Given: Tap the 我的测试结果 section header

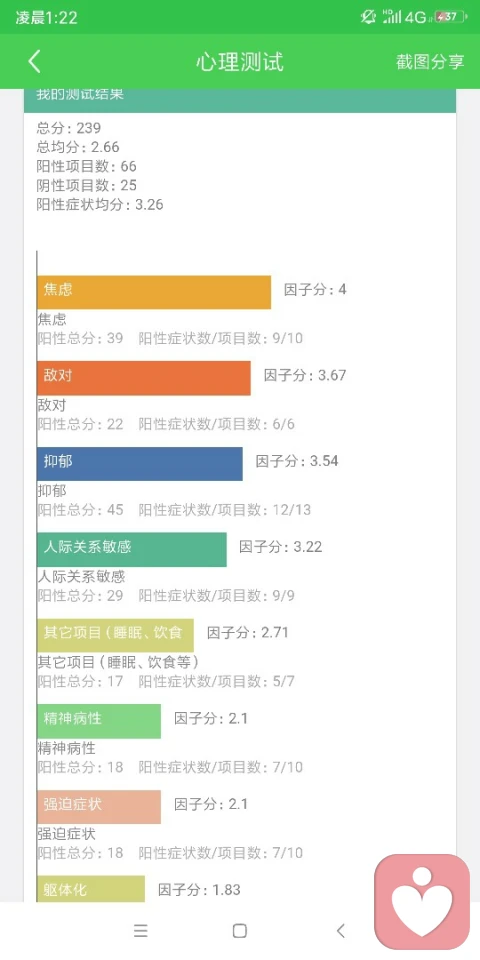Looking at the screenshot, I should point(240,98).
